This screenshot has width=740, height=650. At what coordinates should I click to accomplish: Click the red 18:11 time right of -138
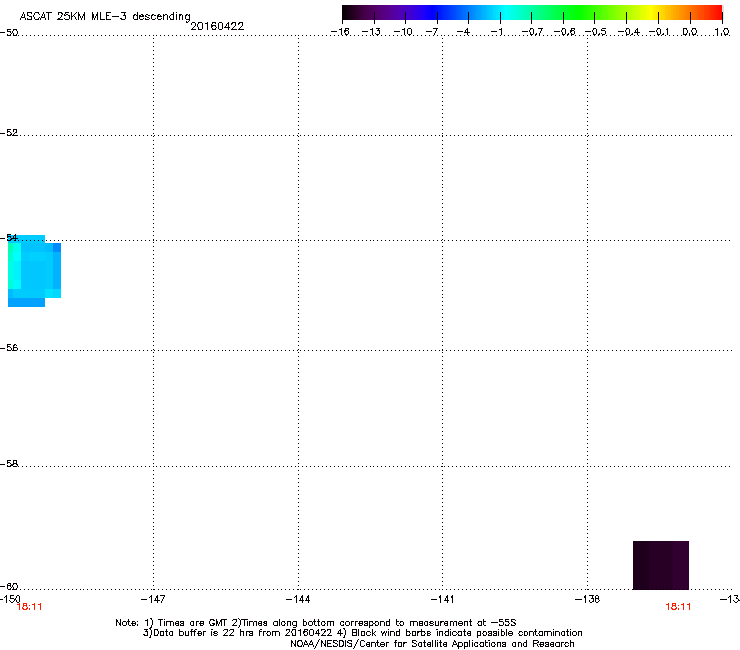tap(678, 607)
